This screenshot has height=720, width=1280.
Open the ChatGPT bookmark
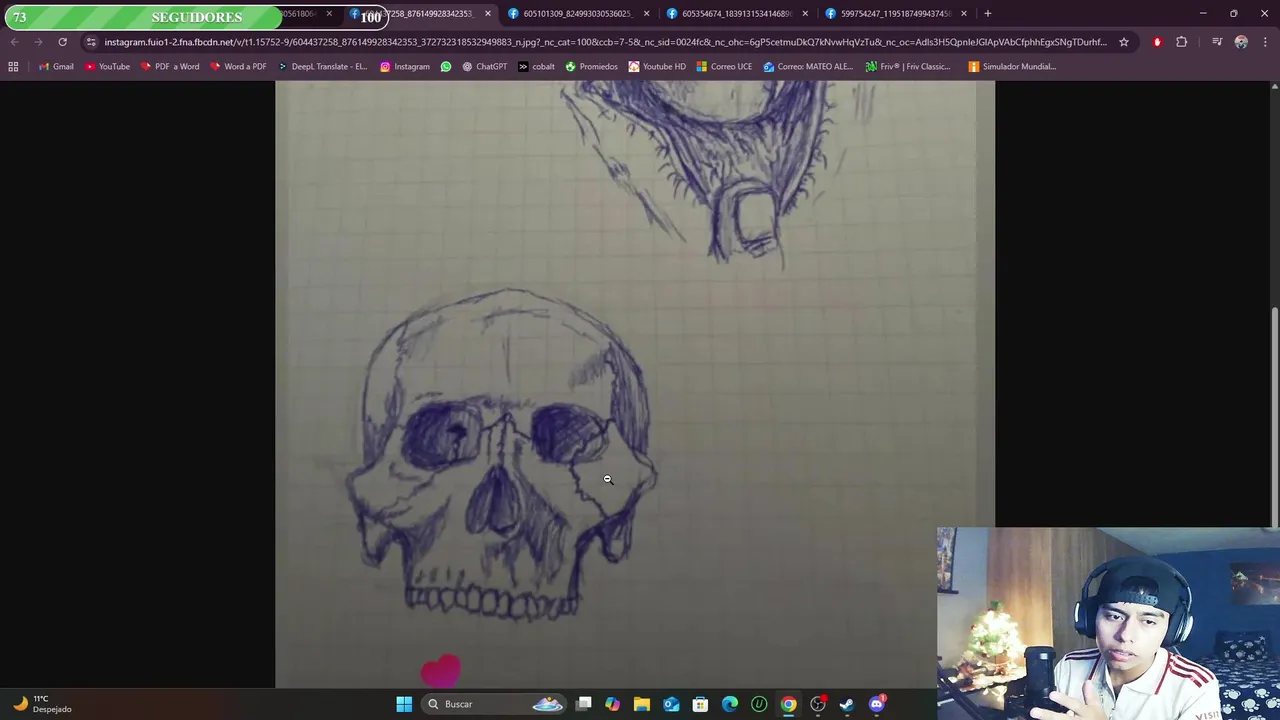pyautogui.click(x=484, y=66)
